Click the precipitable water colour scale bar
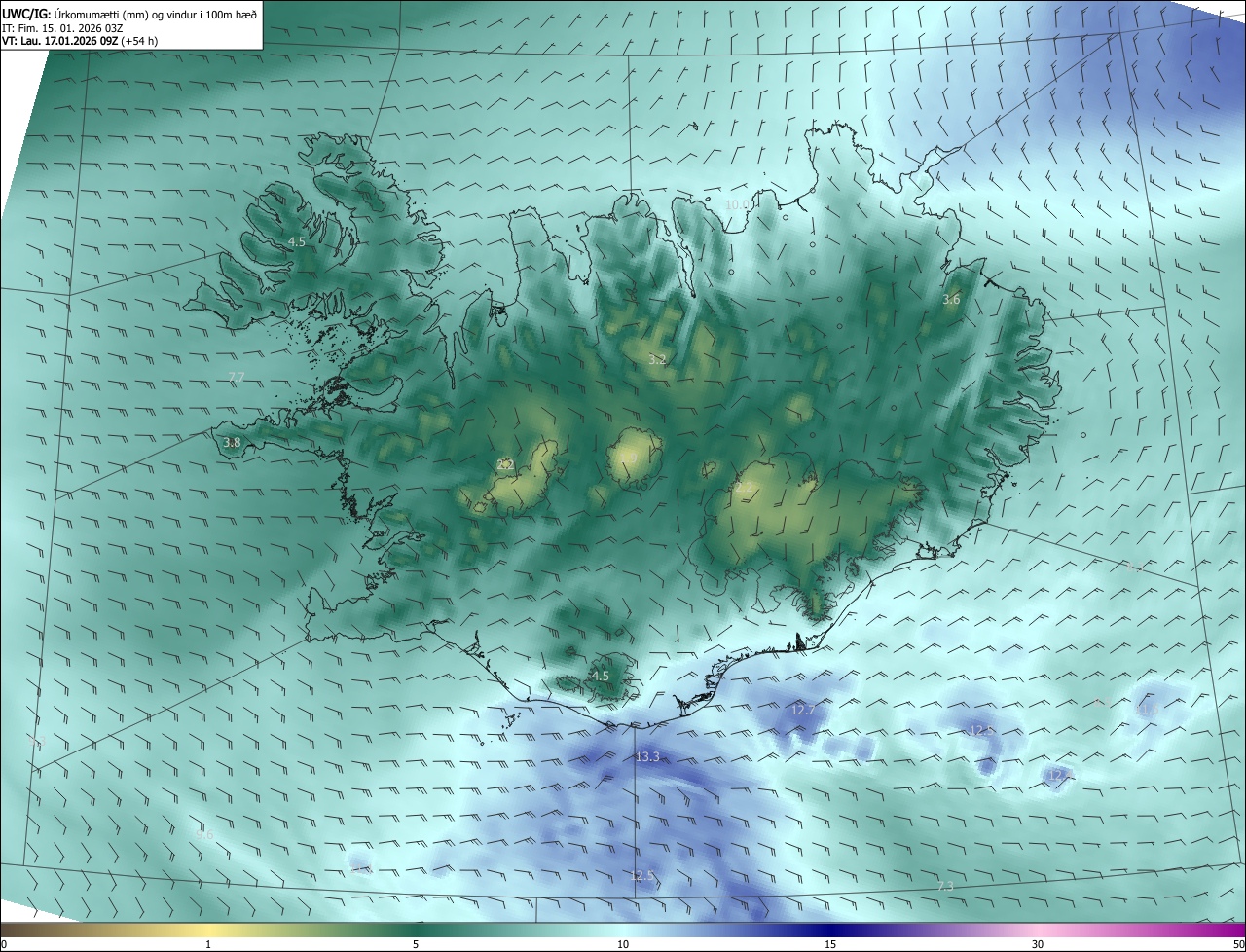Screen dimensions: 1246x952 click(623, 930)
